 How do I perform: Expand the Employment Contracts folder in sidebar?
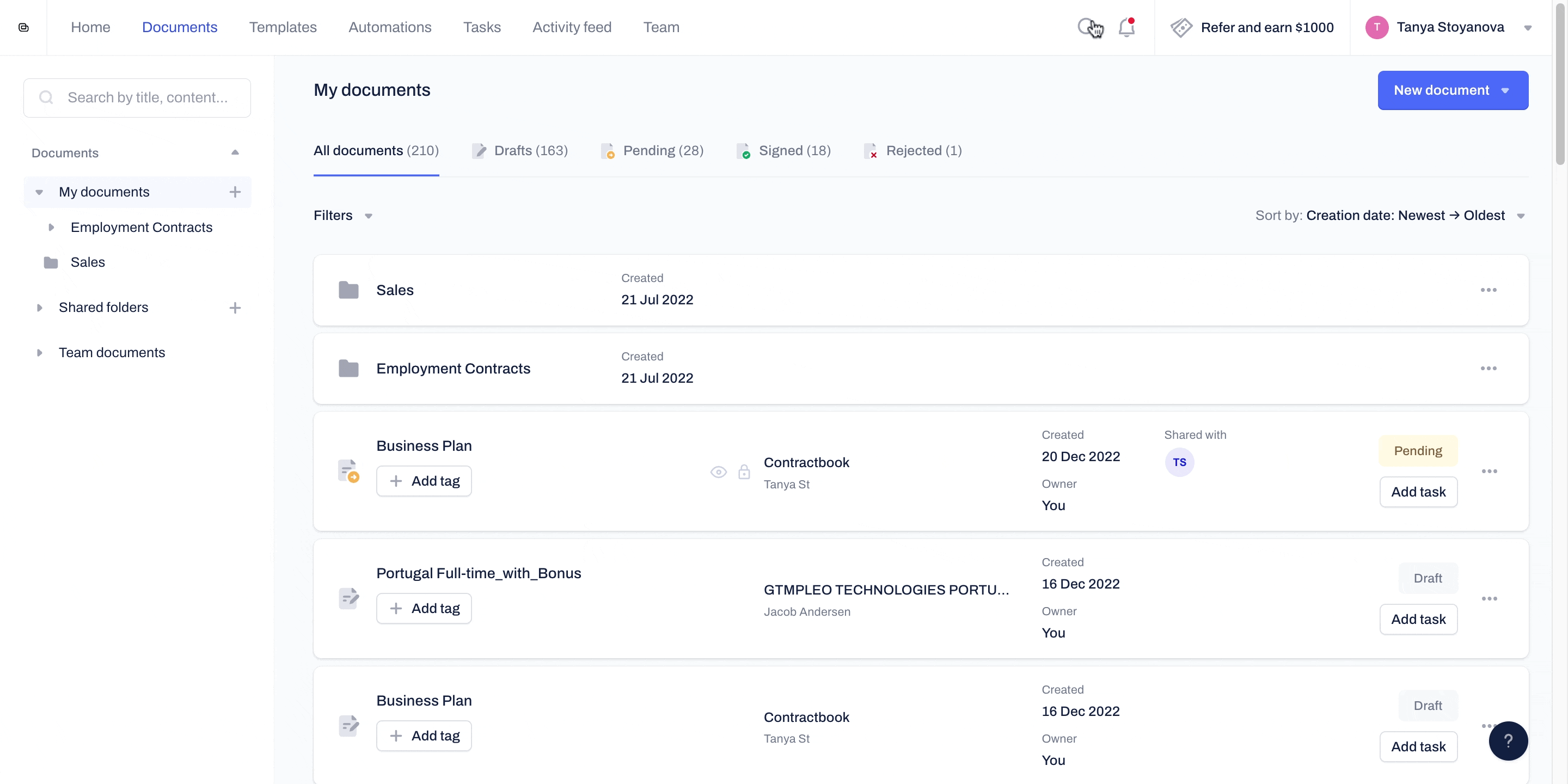51,227
